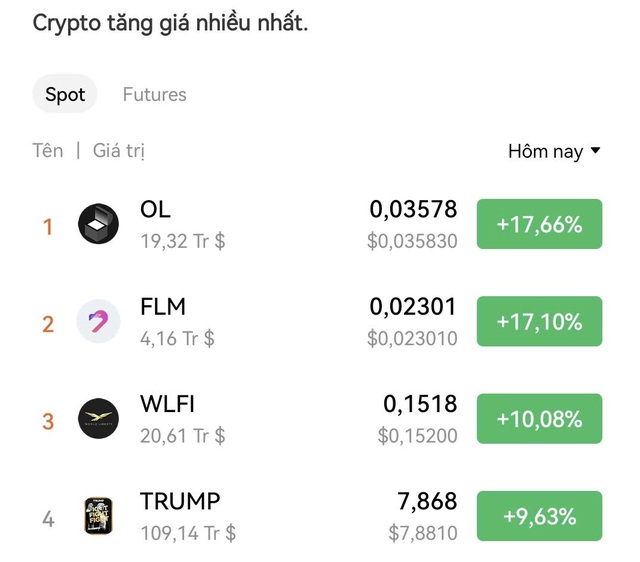Click WLFI's +10,08% change badge

(x=539, y=419)
